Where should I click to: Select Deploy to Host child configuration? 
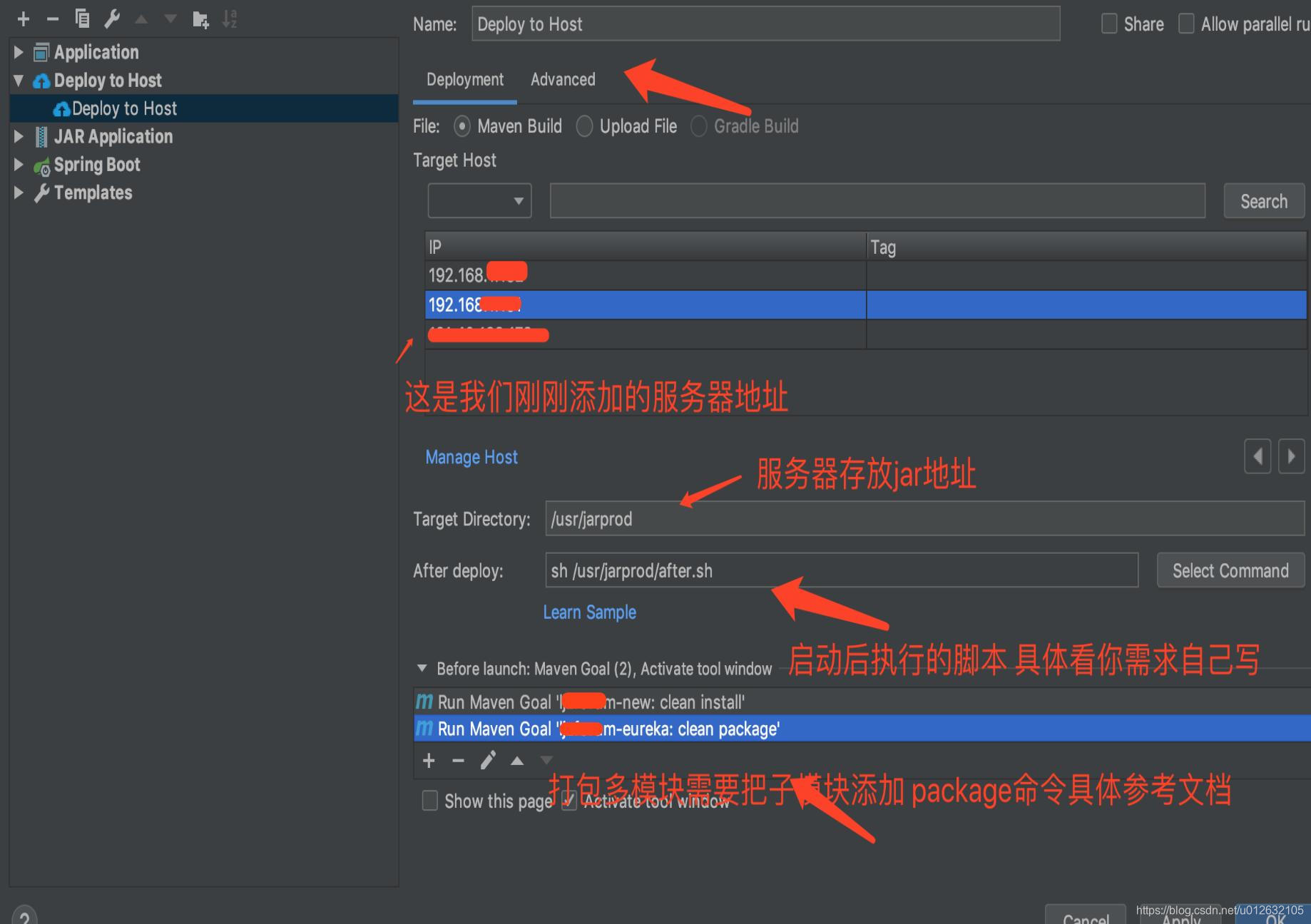tap(204, 108)
